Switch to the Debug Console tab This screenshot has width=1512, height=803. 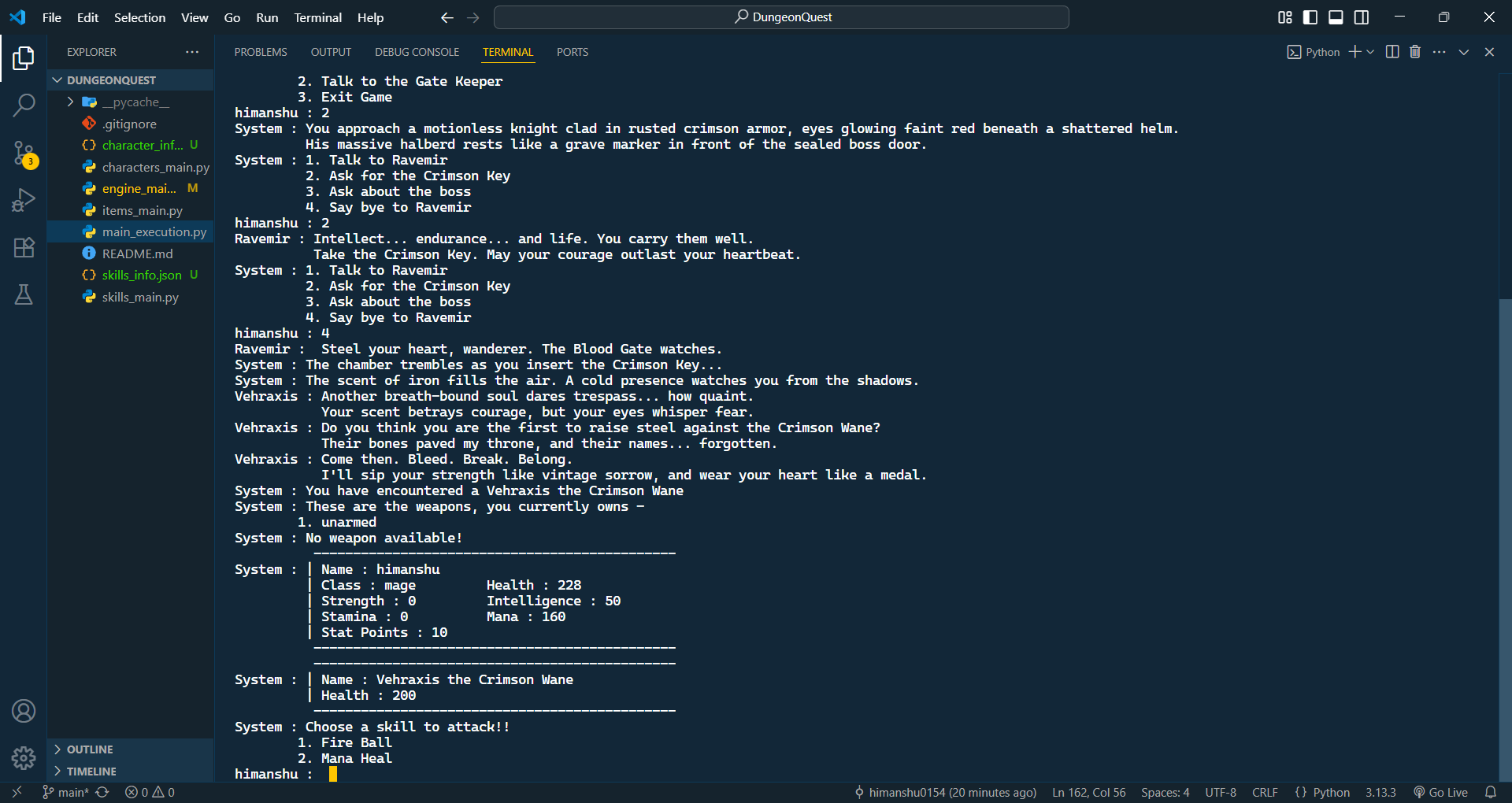[417, 52]
